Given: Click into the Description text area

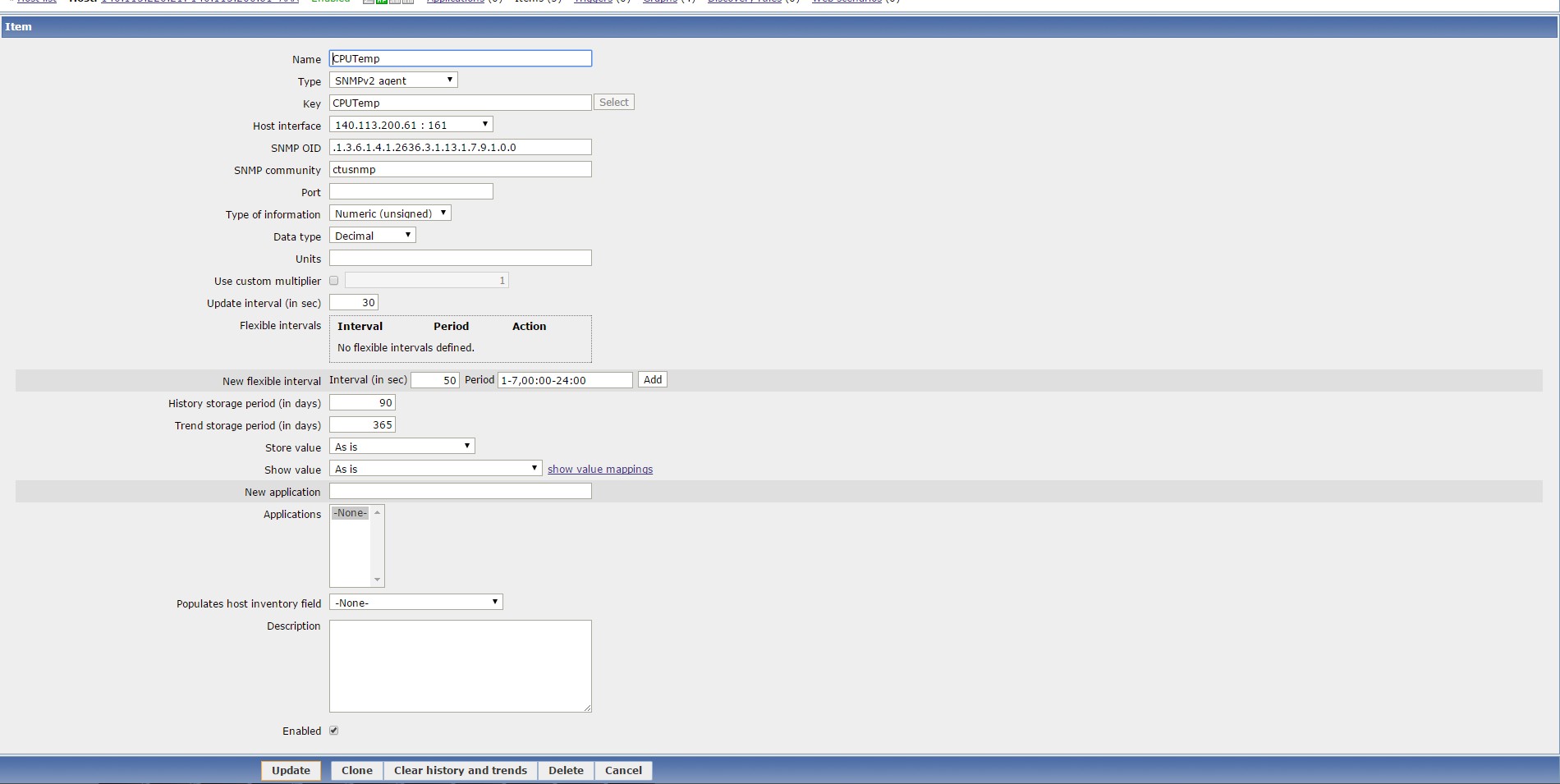Looking at the screenshot, I should coord(460,666).
